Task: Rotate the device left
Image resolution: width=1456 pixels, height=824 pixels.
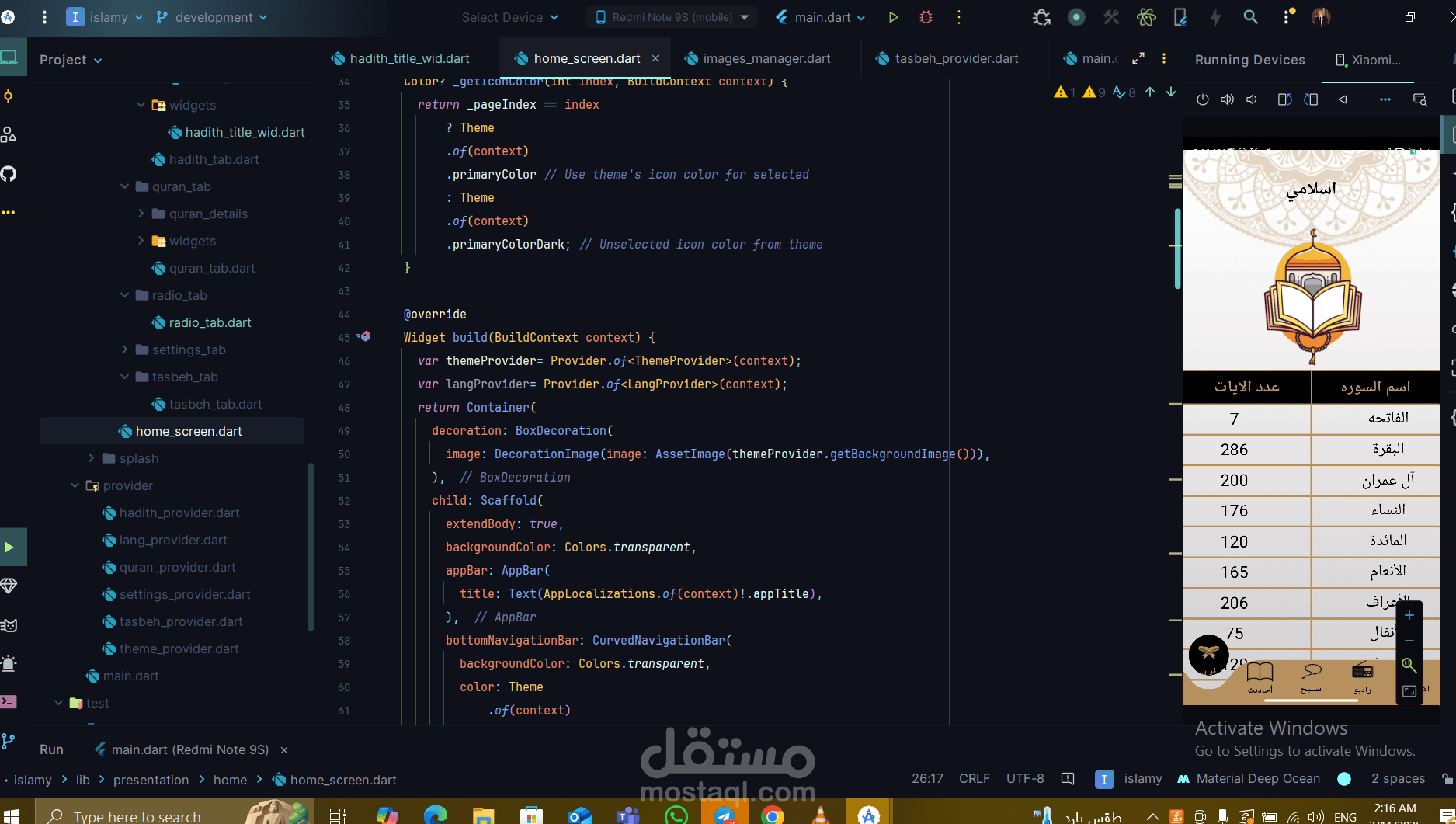Action: pos(1284,99)
